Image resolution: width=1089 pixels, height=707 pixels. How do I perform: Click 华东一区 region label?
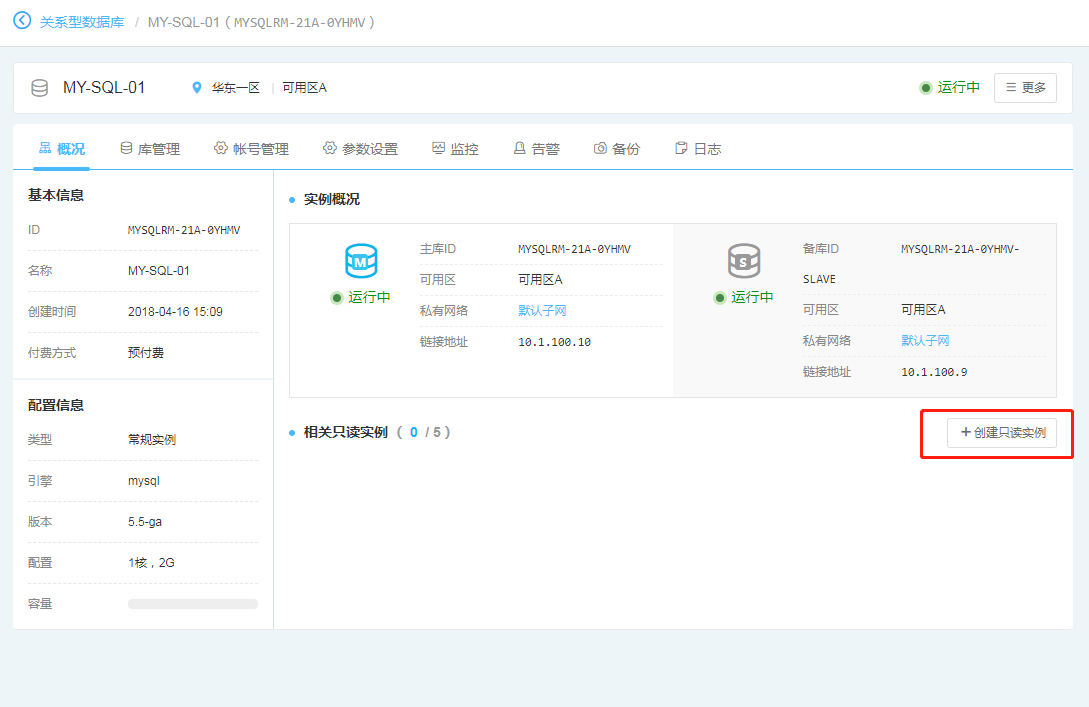235,88
